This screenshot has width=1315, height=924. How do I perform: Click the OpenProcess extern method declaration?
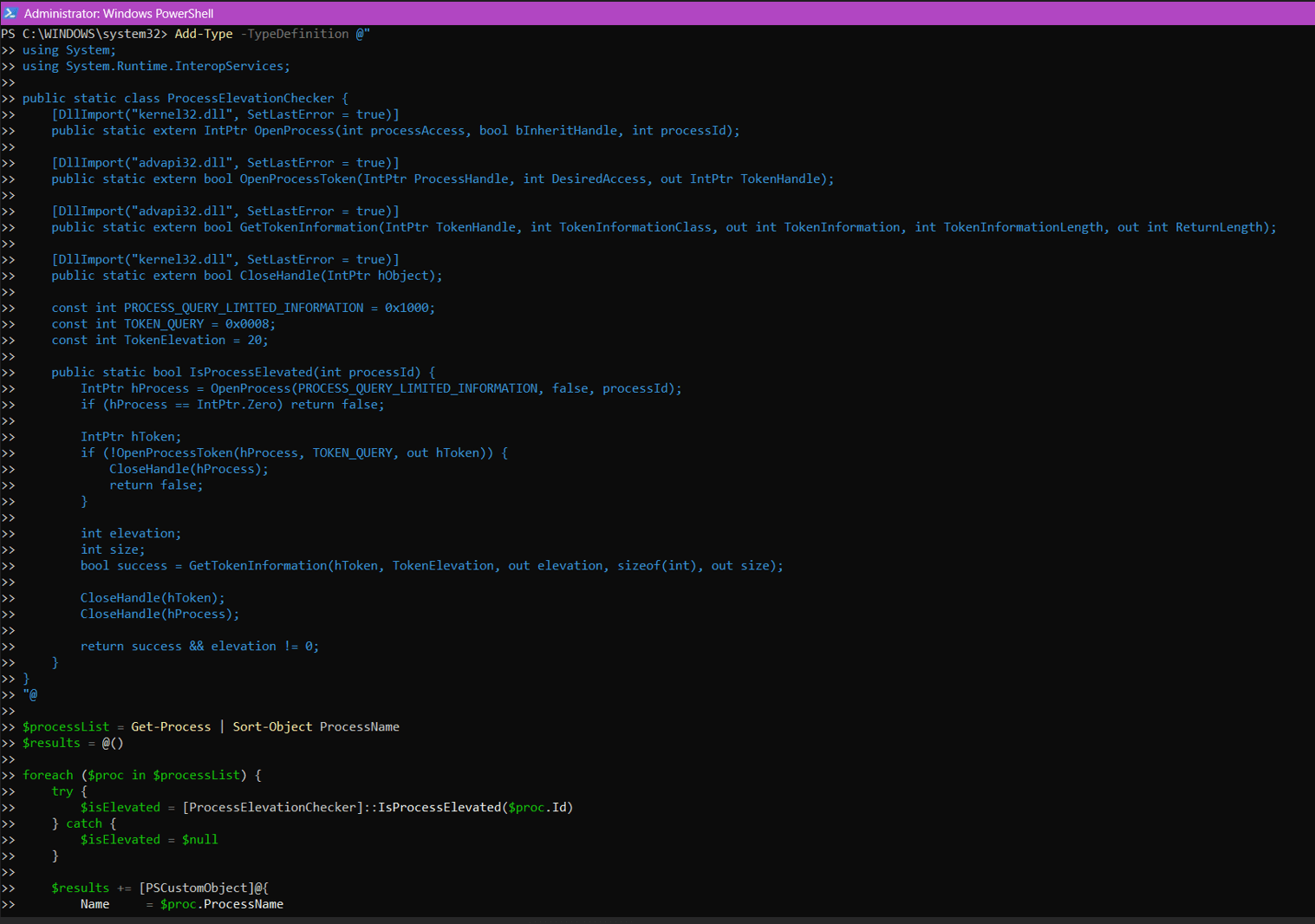(294, 131)
